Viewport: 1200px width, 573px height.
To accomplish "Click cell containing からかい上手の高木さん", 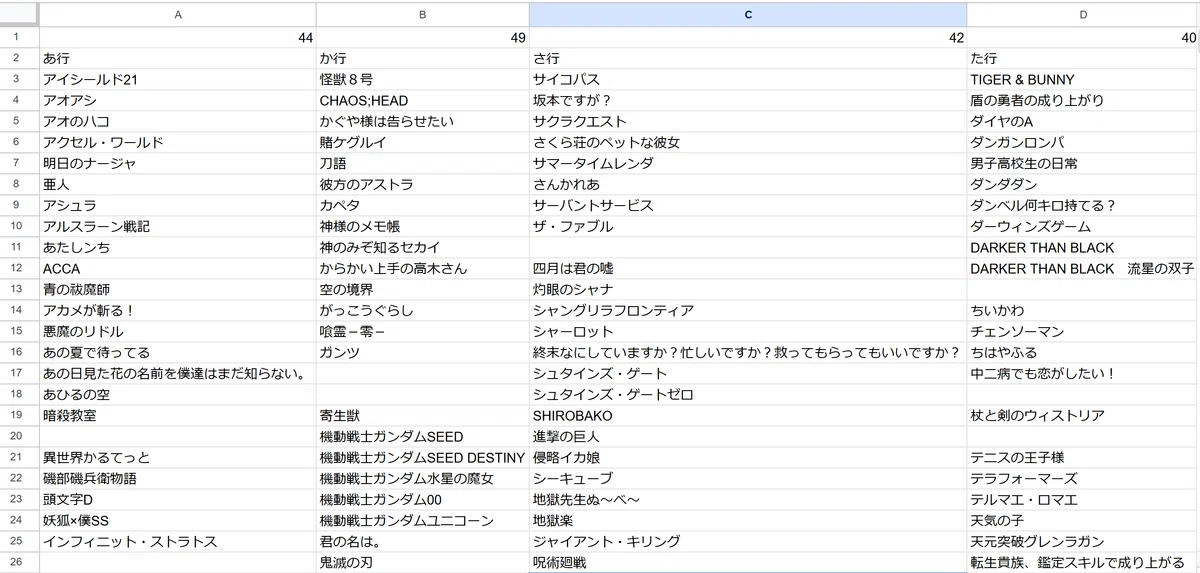I will point(423,269).
